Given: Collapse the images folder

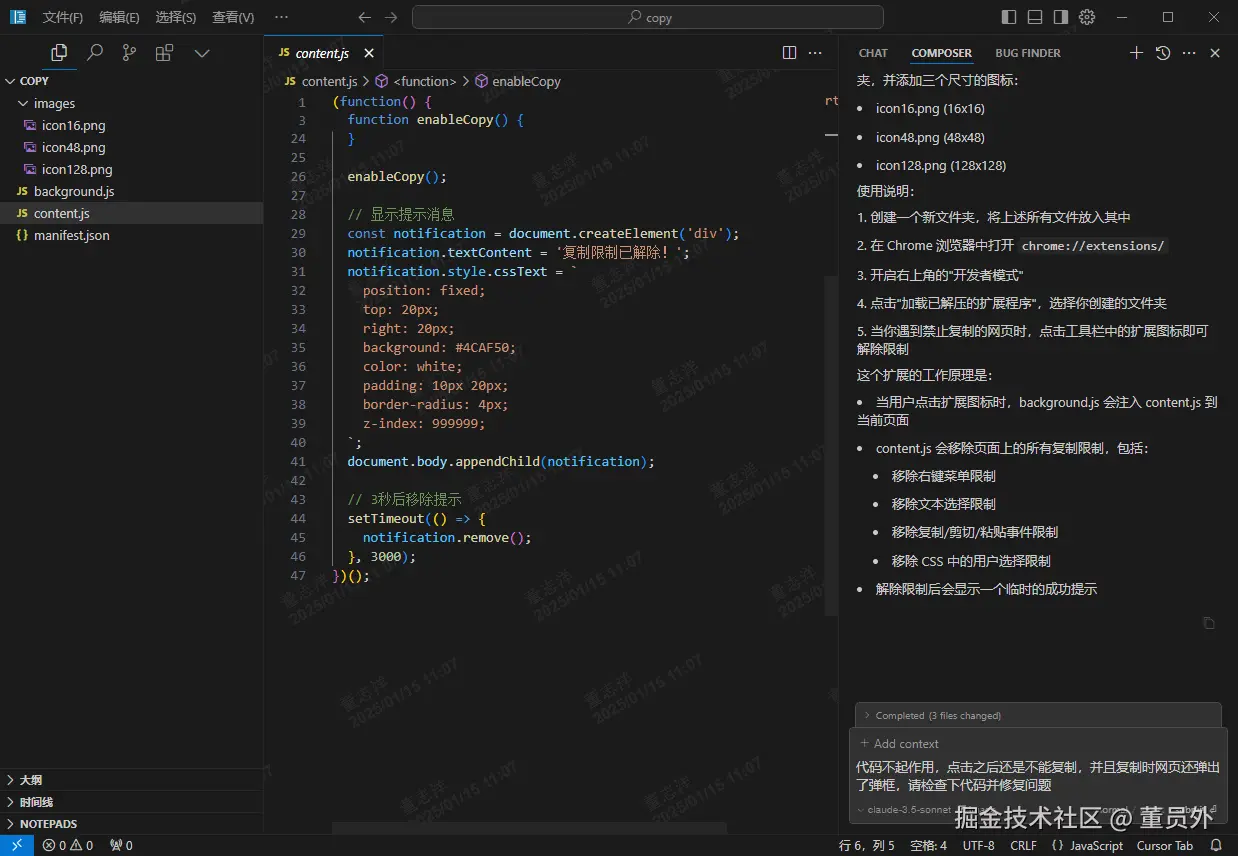Looking at the screenshot, I should [x=54, y=103].
